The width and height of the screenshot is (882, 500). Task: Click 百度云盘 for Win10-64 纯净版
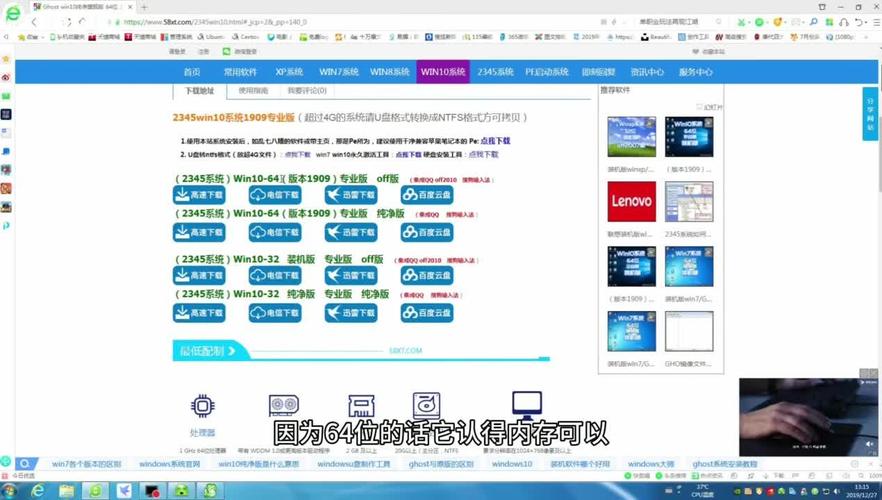pos(427,232)
